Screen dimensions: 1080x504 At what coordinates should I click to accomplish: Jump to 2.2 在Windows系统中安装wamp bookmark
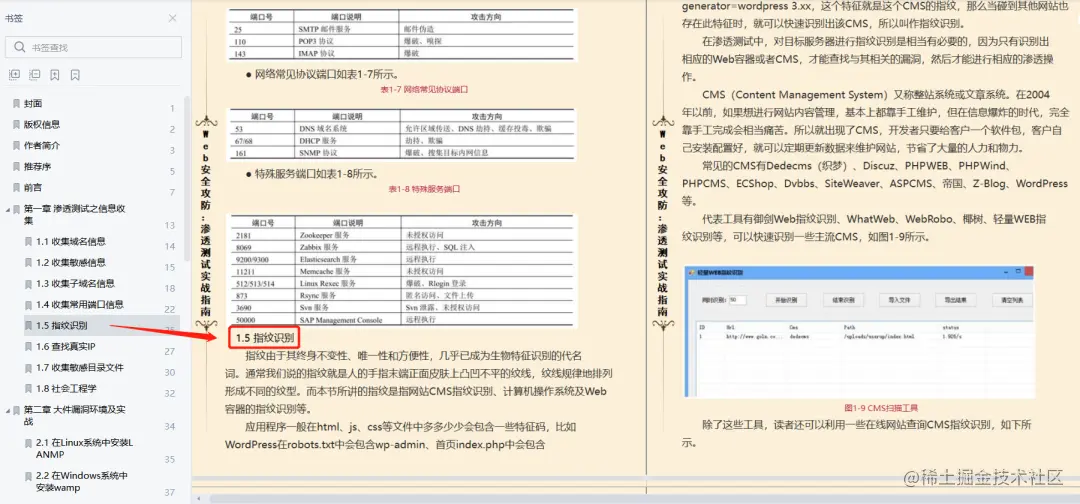pos(82,482)
